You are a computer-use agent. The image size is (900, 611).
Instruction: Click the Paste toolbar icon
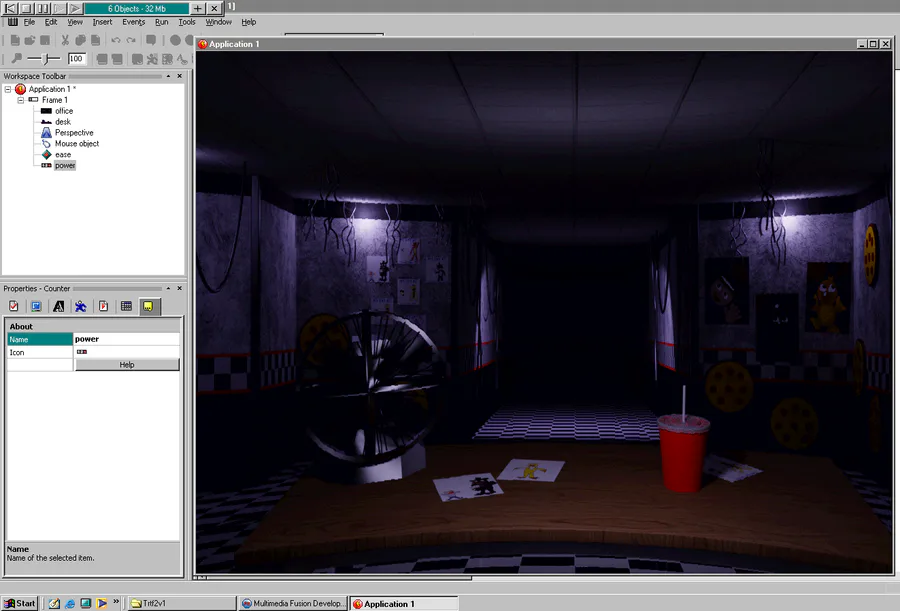coord(95,40)
